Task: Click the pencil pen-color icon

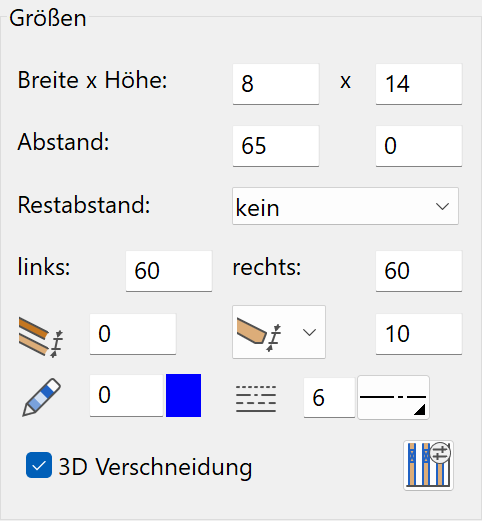Action: (x=41, y=397)
